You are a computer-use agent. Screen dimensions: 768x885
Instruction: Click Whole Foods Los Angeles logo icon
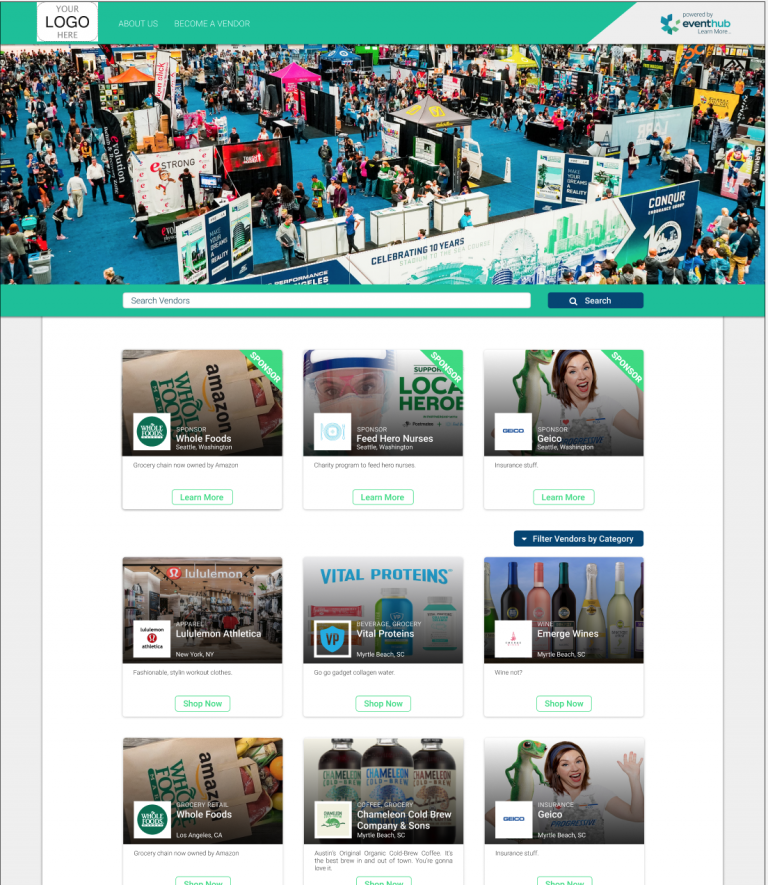152,820
